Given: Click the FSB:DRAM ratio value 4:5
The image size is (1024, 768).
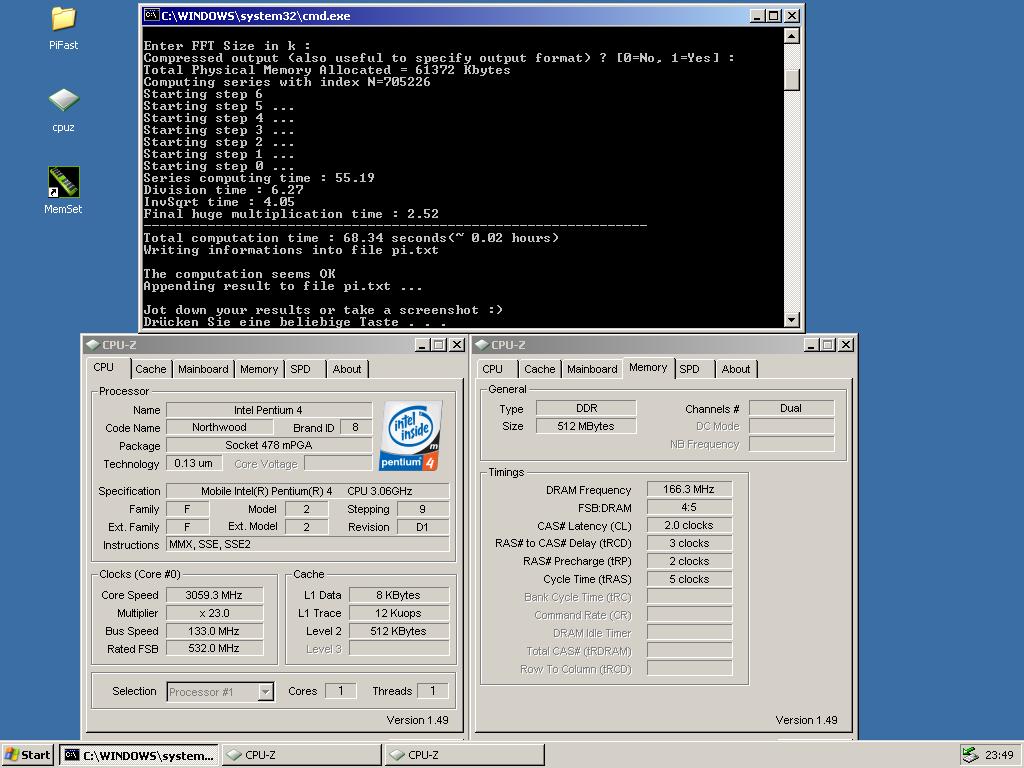Looking at the screenshot, I should click(x=689, y=507).
